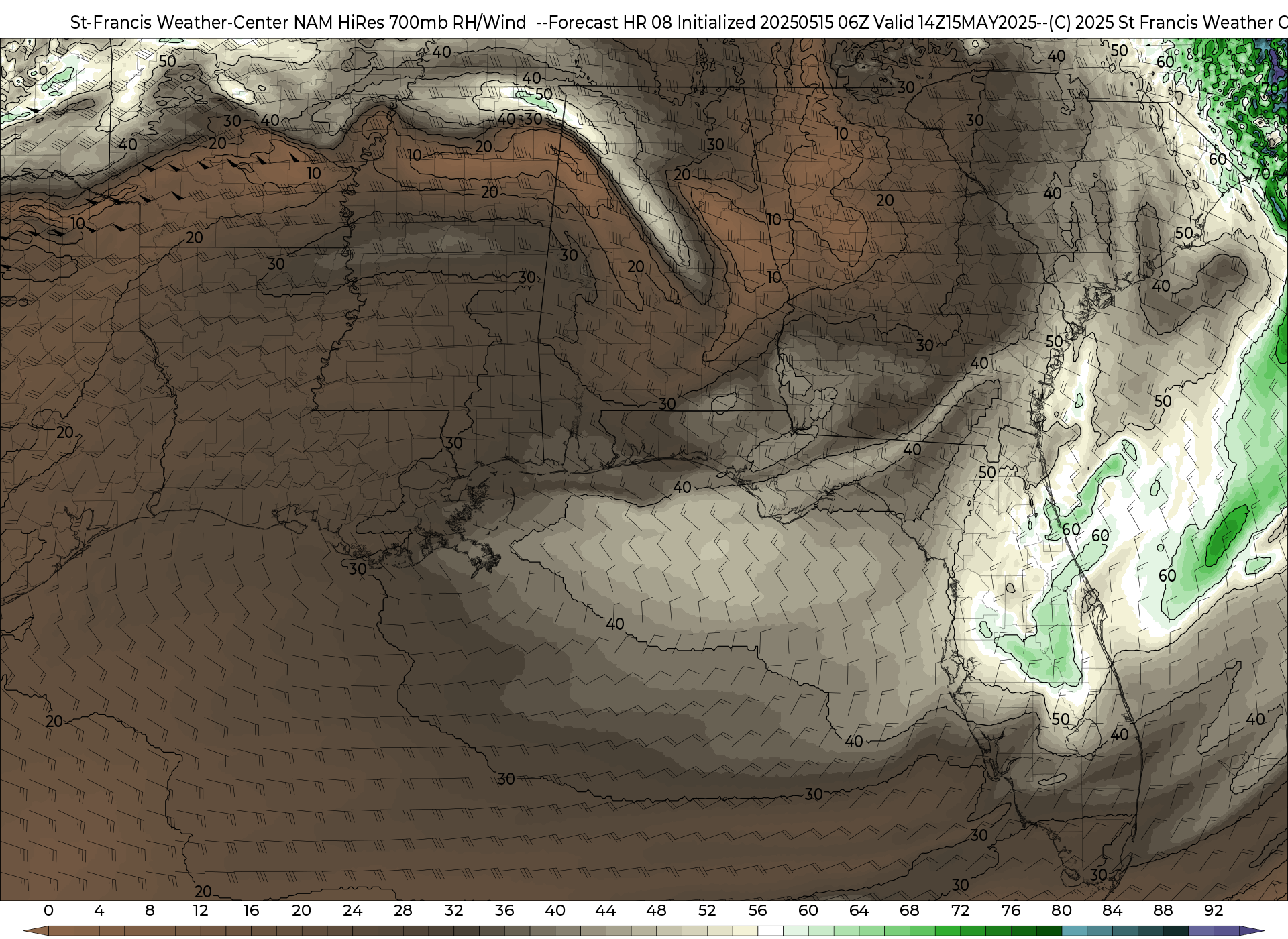
Task: Click the left arrow end of the color bar
Action: (x=36, y=931)
